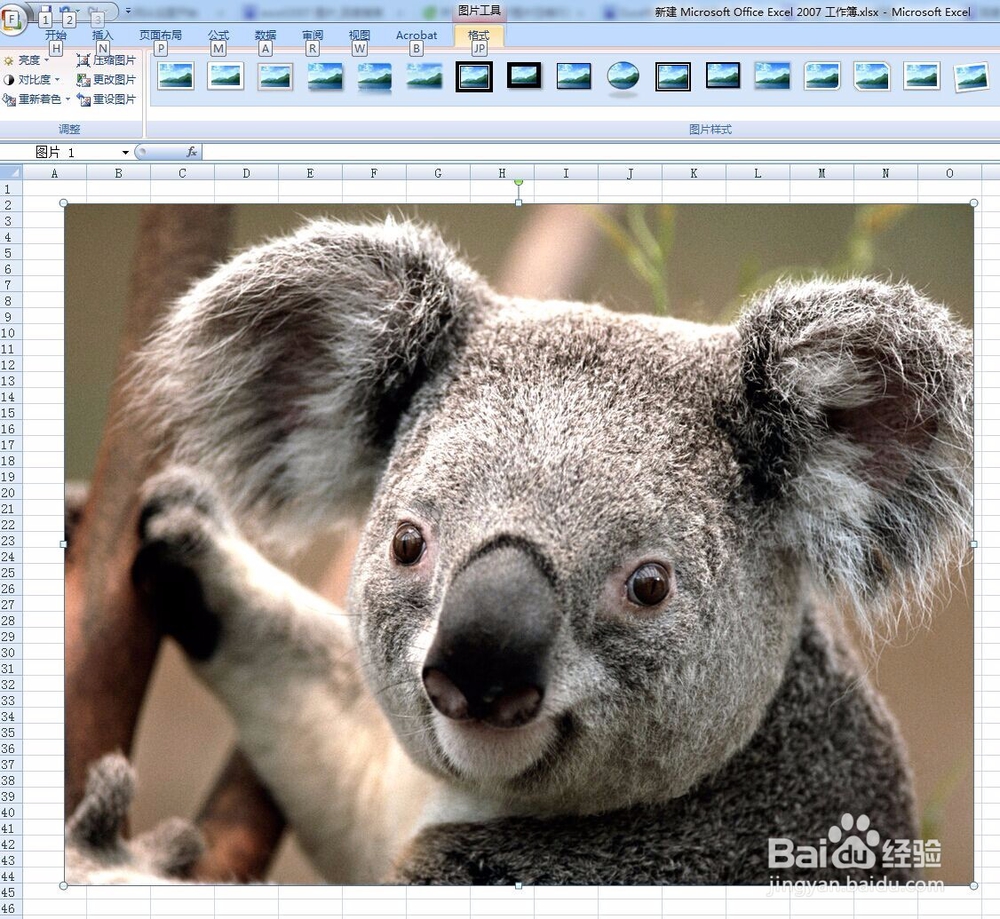This screenshot has width=1000, height=919.
Task: Click the 格式 (Format) Picture Tools tab
Action: tap(479, 35)
